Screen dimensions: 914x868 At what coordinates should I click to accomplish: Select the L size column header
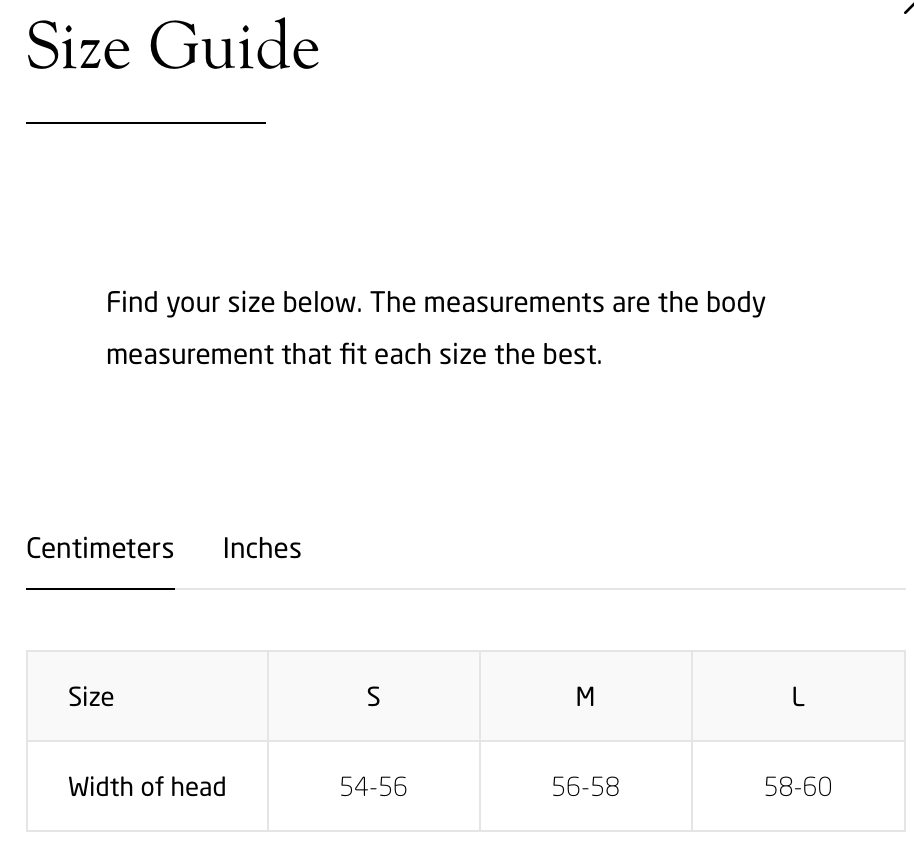(797, 697)
